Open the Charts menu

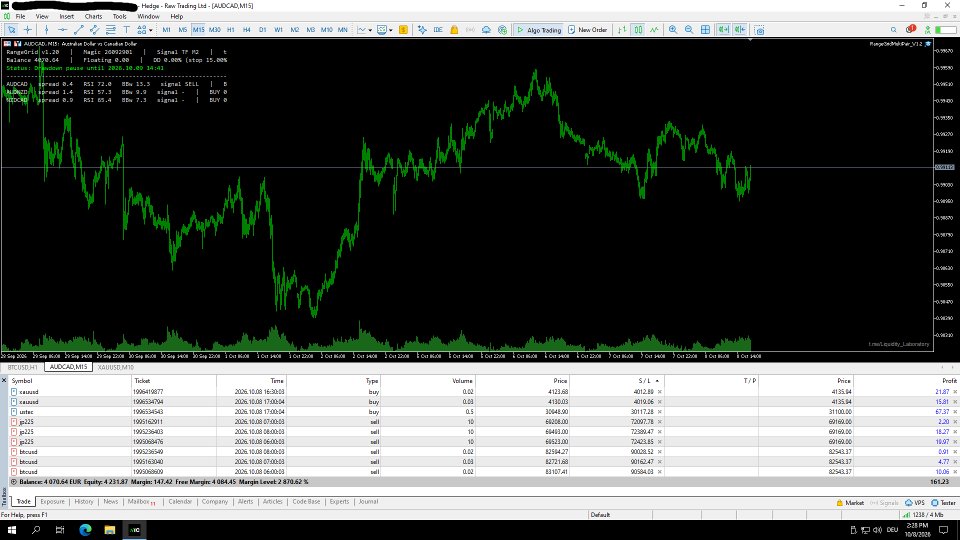coord(93,17)
